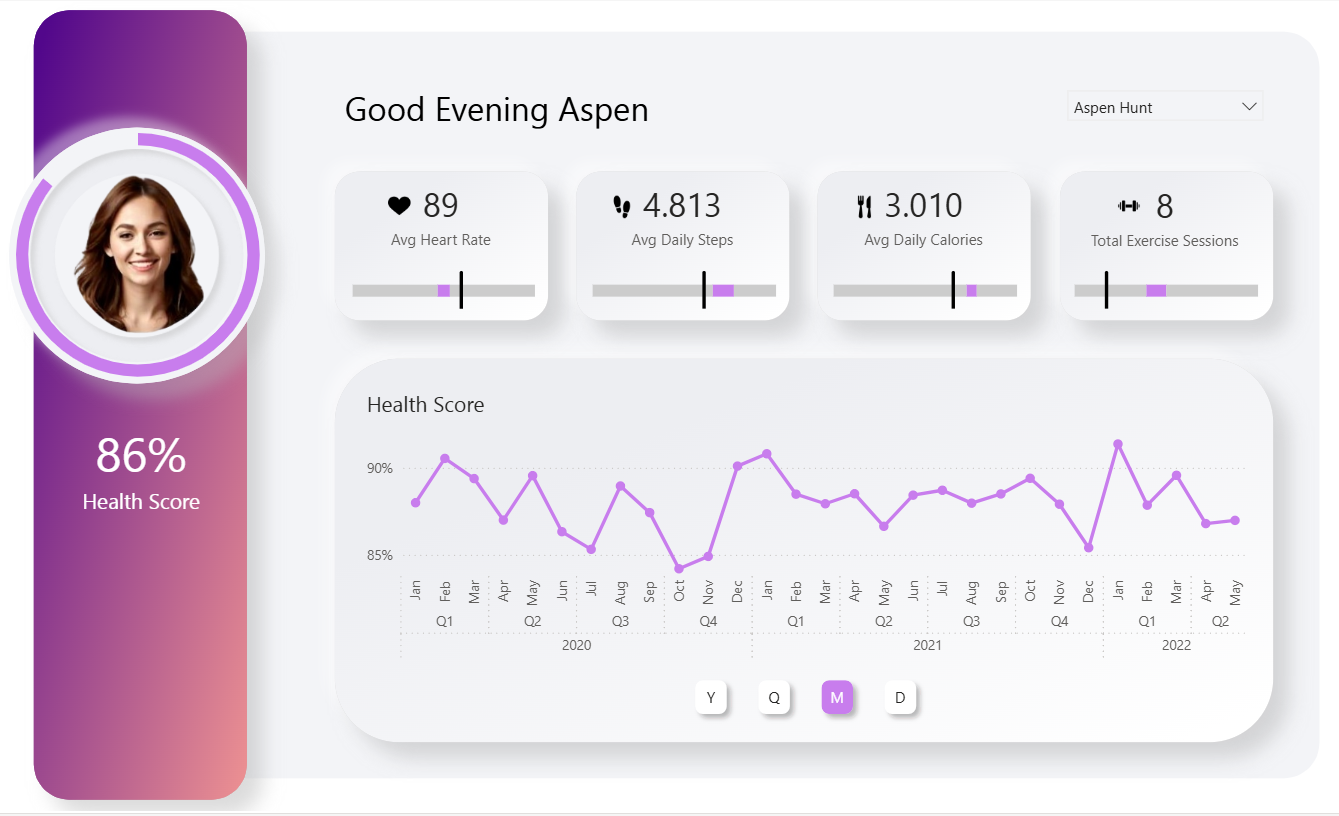Switch chart to yearly view with Y
1339x816 pixels.
(x=711, y=698)
